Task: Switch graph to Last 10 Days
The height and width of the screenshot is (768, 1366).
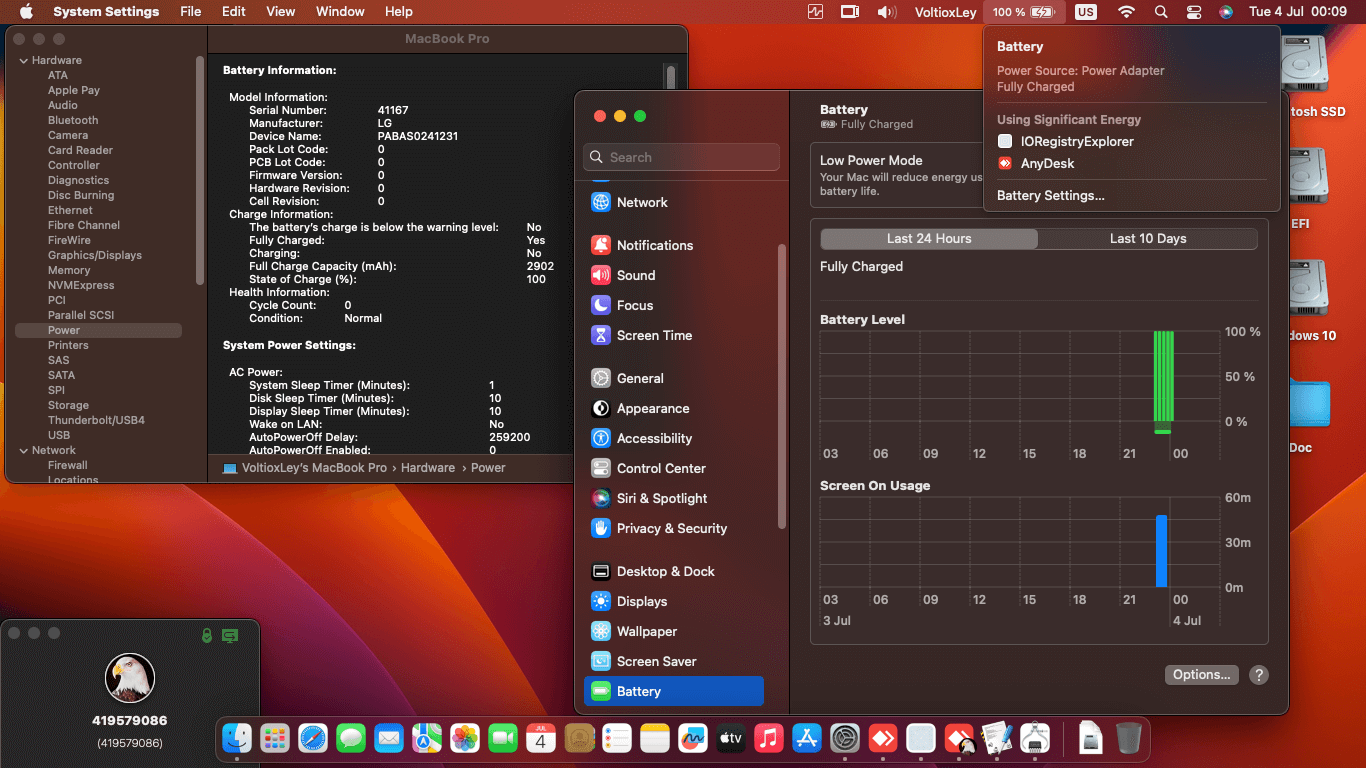Action: pos(1148,239)
